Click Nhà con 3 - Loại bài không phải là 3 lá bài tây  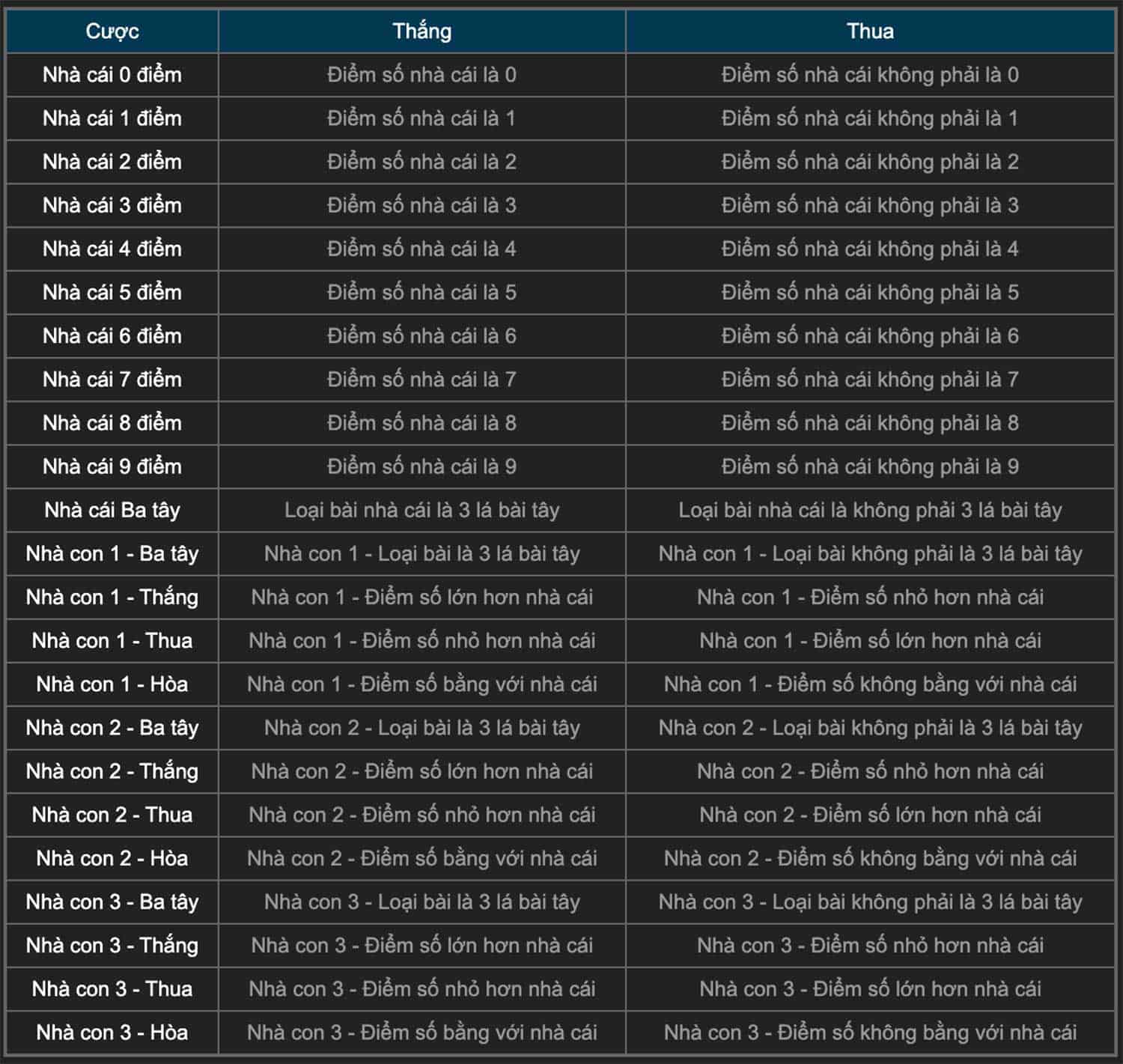click(x=870, y=902)
